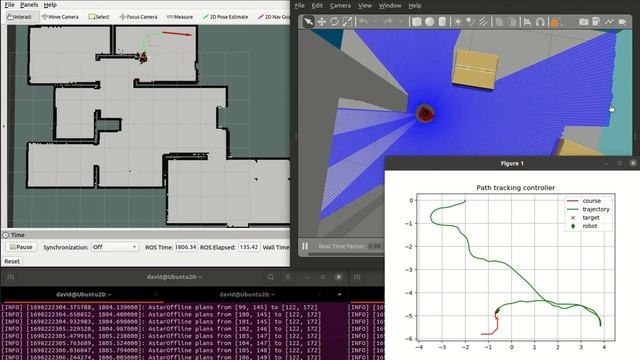The height and width of the screenshot is (360, 640).
Task: Click the Gazebo video record icon
Action: coord(622,22)
